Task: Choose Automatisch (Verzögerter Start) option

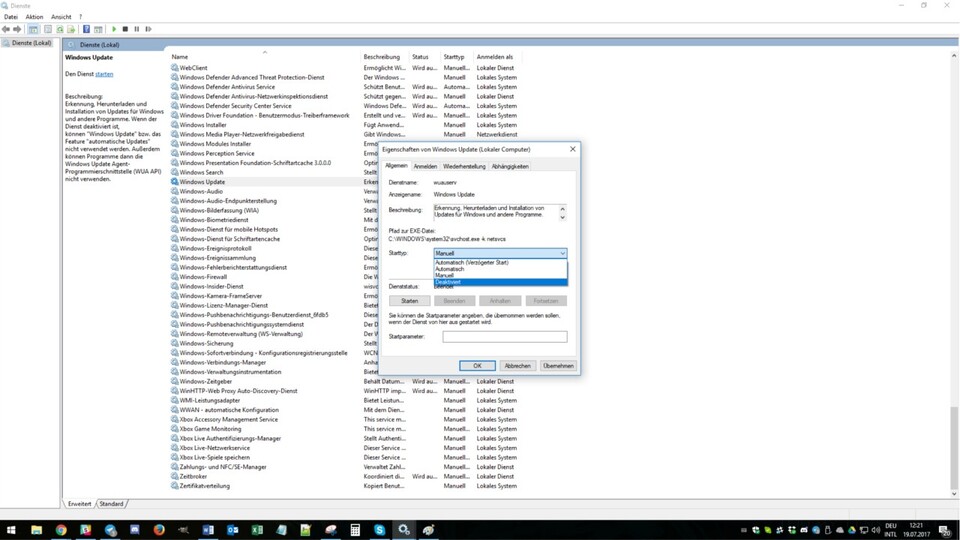Action: pyautogui.click(x=472, y=262)
